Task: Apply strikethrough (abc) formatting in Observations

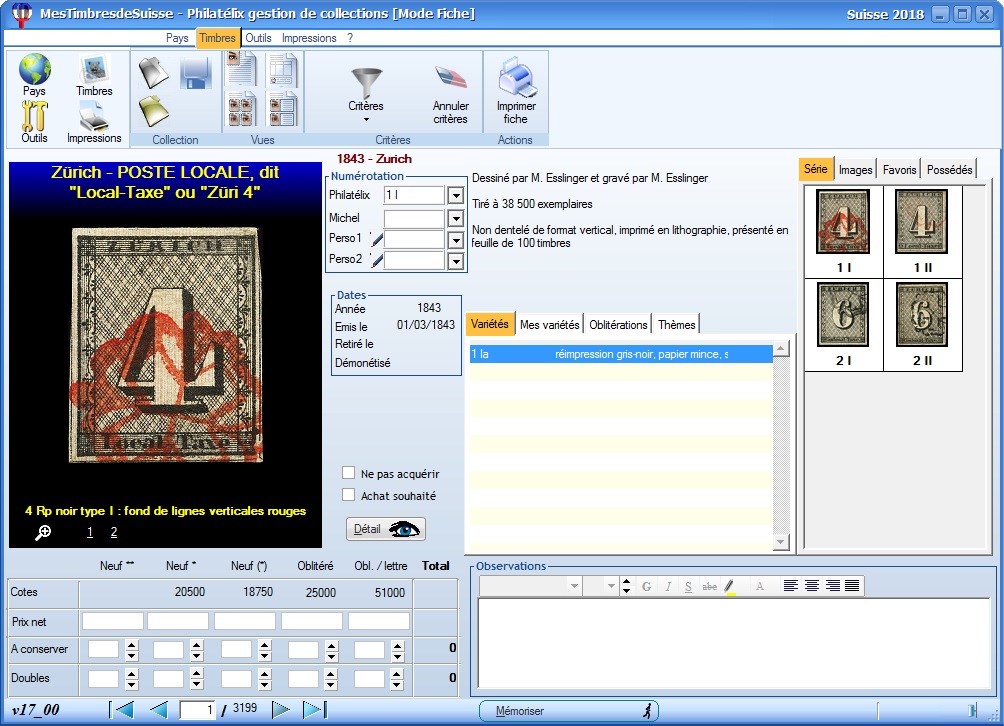Action: 709,586
